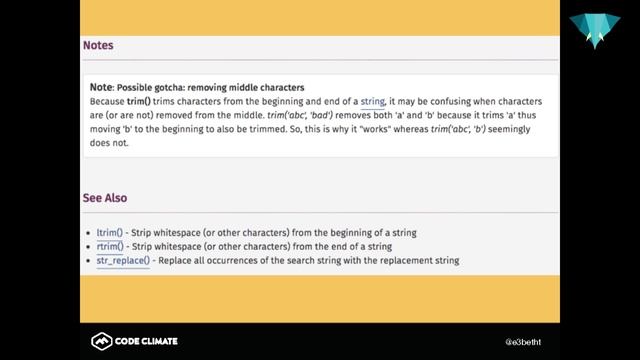Open the rtrim() function link

click(x=110, y=247)
